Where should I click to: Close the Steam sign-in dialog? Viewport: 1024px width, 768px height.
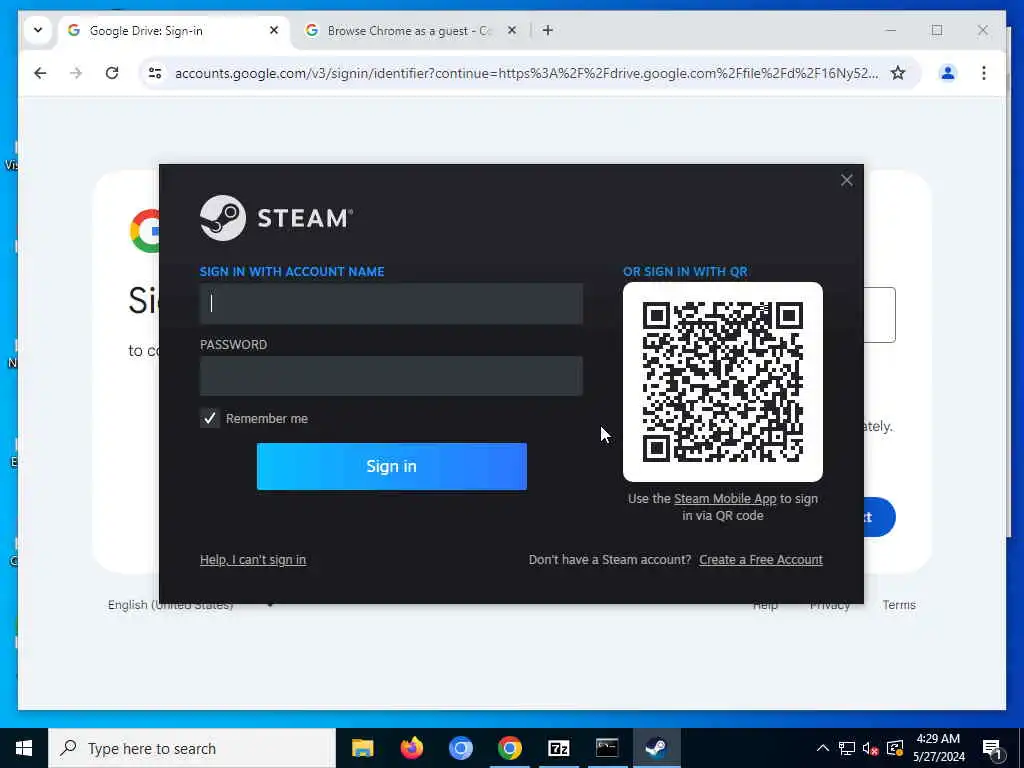(x=846, y=180)
